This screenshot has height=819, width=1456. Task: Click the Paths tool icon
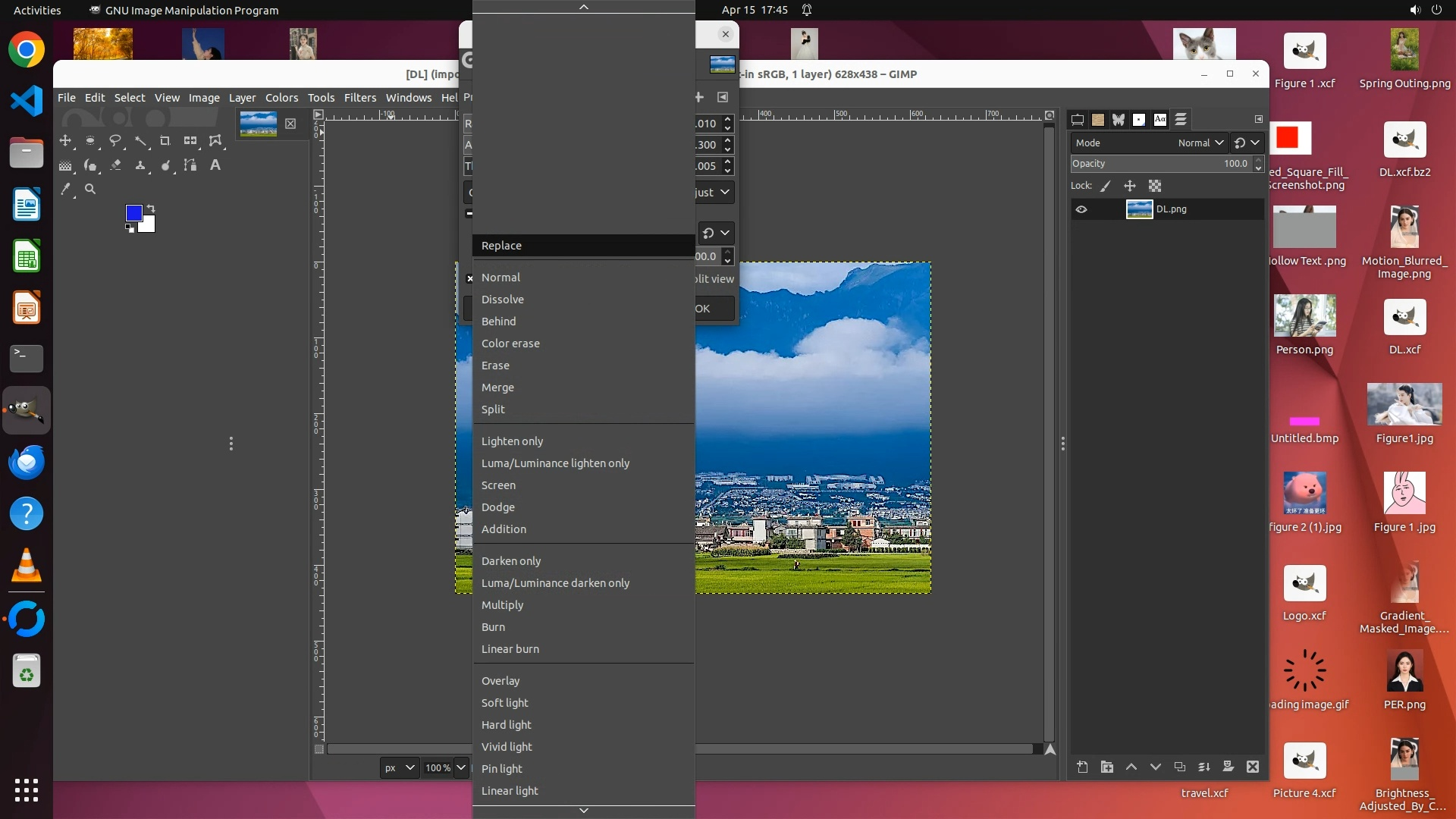pos(190,165)
